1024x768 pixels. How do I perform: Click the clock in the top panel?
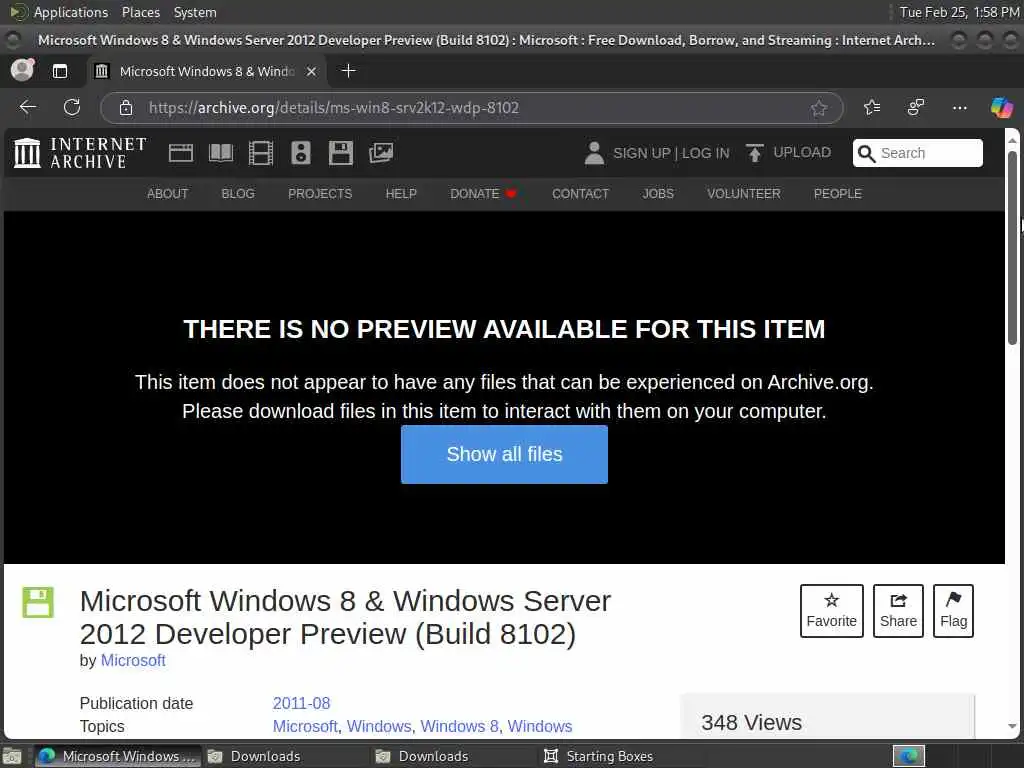pyautogui.click(x=958, y=12)
